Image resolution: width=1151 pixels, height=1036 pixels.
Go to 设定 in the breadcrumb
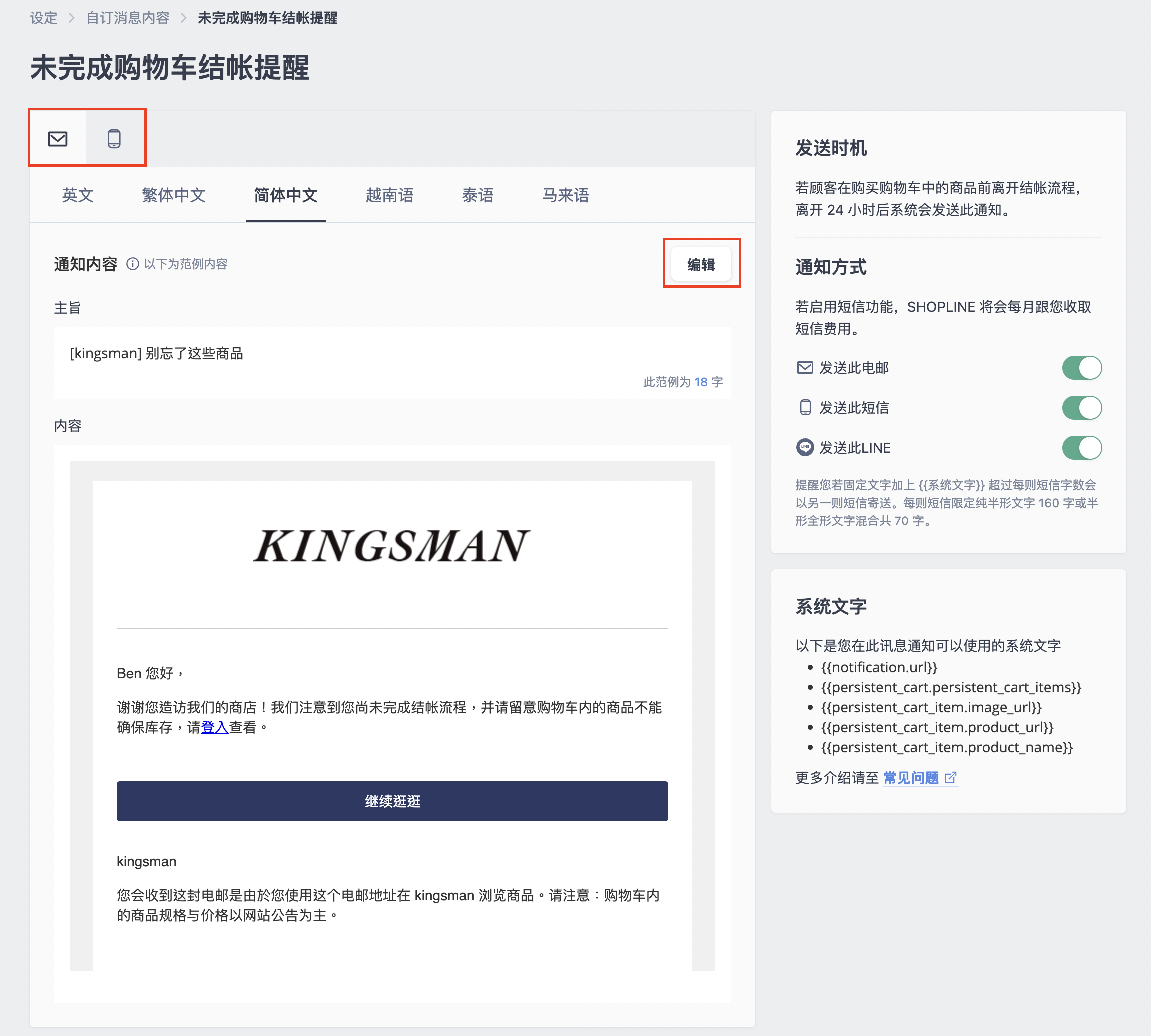[44, 18]
